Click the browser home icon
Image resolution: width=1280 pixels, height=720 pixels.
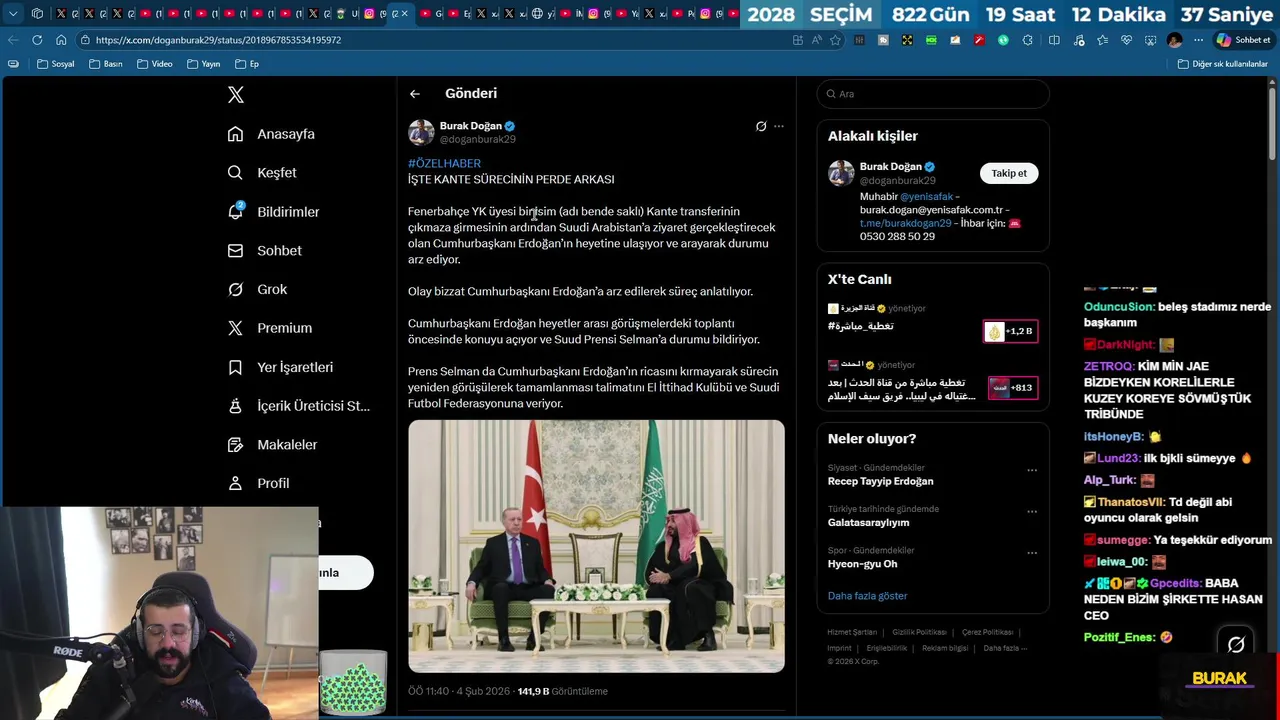61,40
